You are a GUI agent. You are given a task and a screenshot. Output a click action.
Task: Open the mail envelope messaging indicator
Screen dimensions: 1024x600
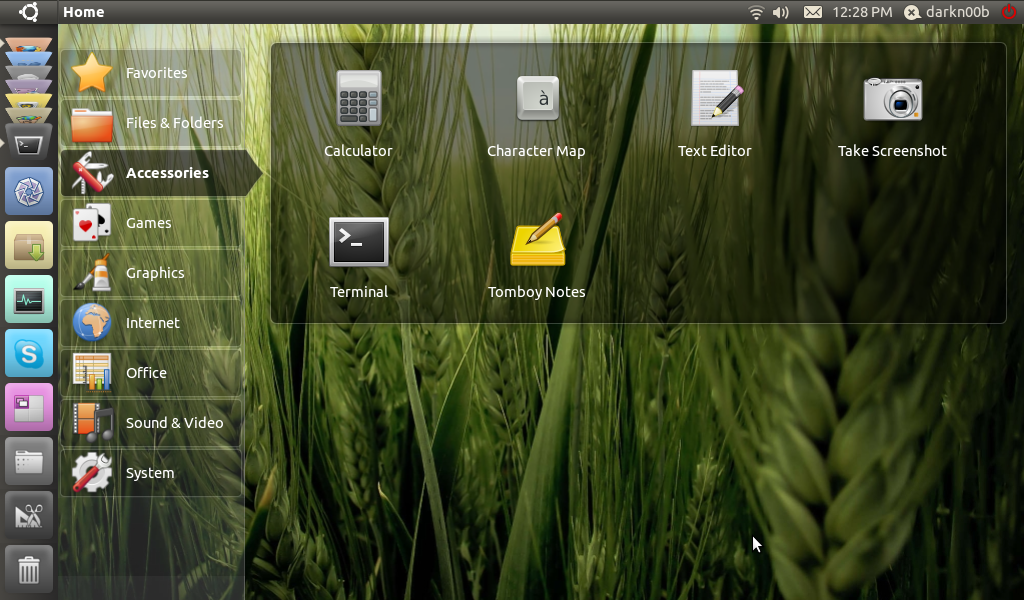point(813,12)
